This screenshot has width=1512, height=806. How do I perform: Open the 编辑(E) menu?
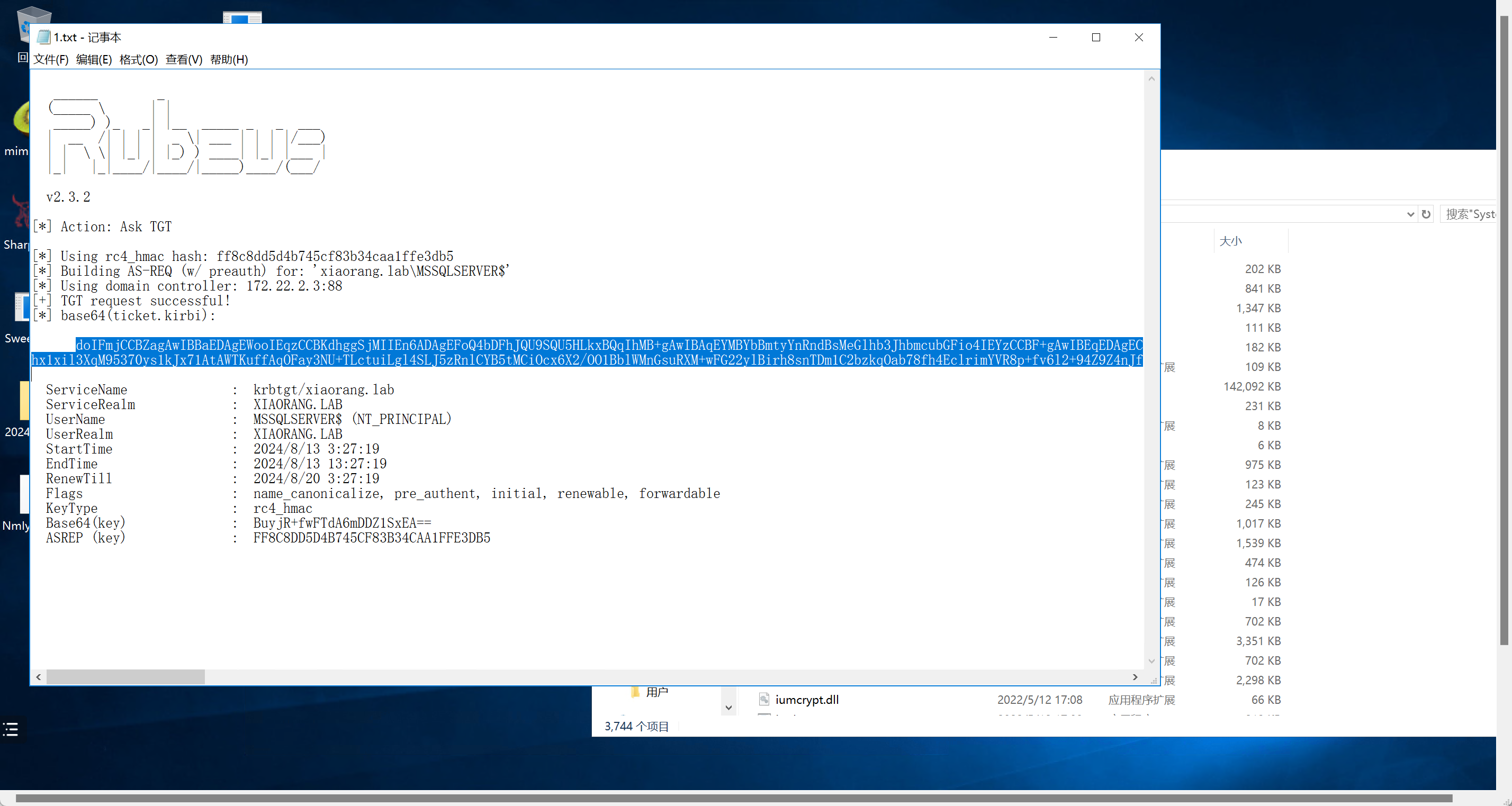click(x=94, y=59)
